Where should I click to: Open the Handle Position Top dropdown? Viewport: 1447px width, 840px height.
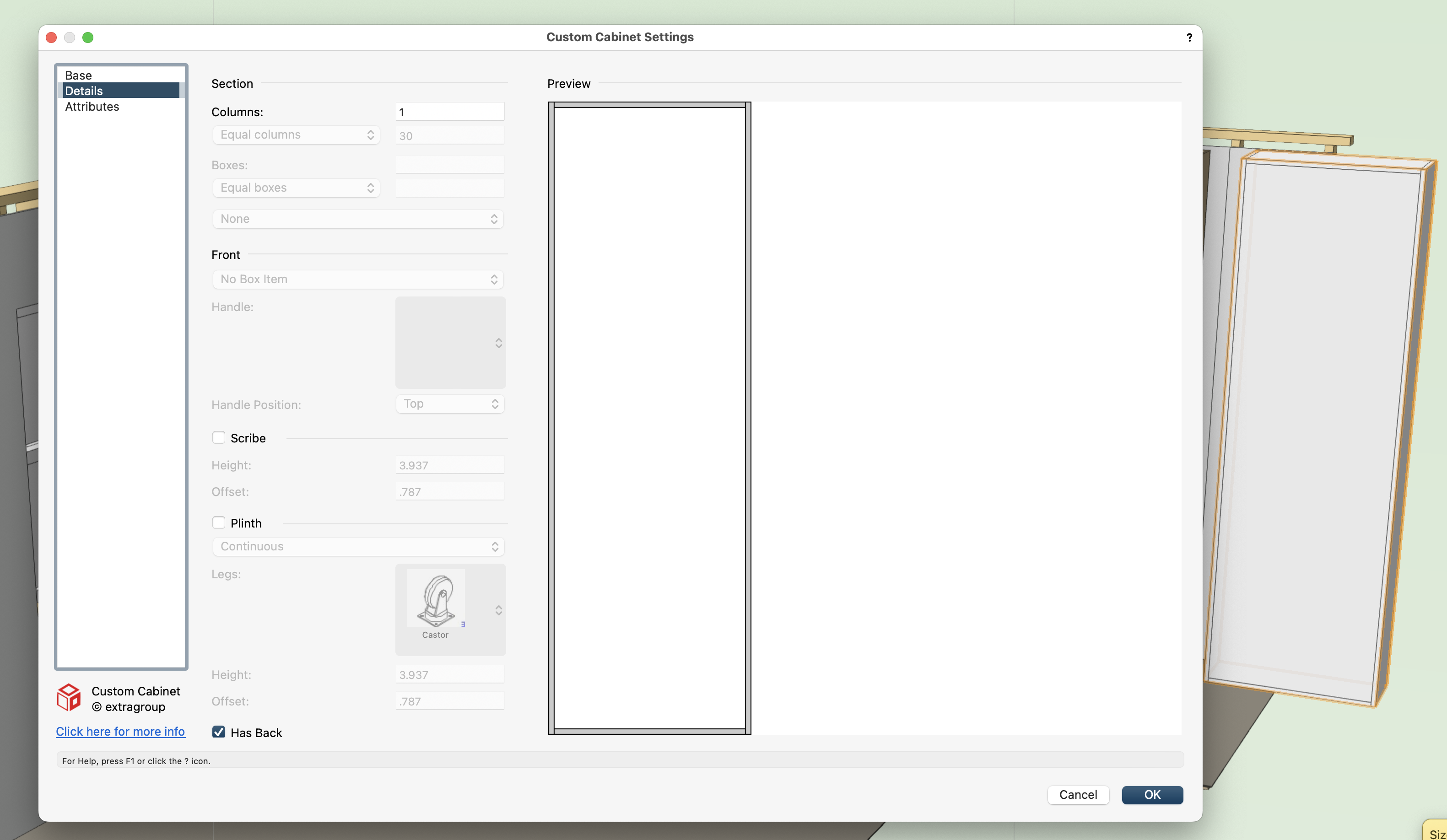pyautogui.click(x=449, y=404)
